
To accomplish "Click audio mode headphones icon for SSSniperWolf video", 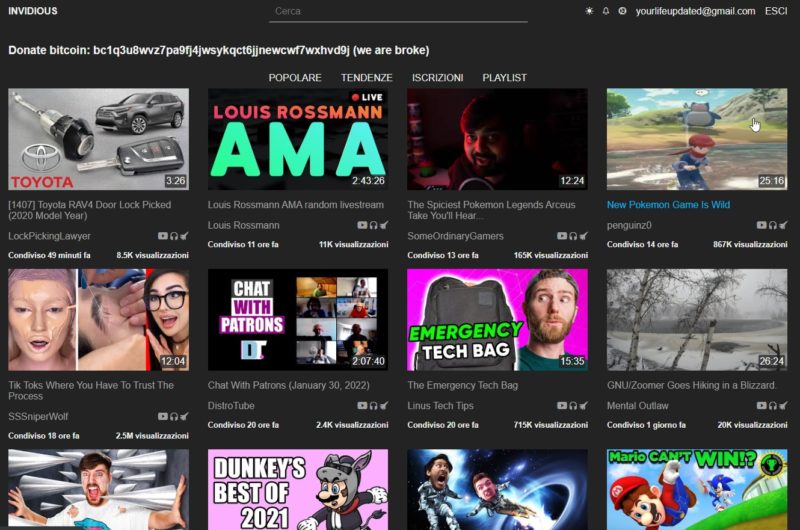I will (173, 417).
